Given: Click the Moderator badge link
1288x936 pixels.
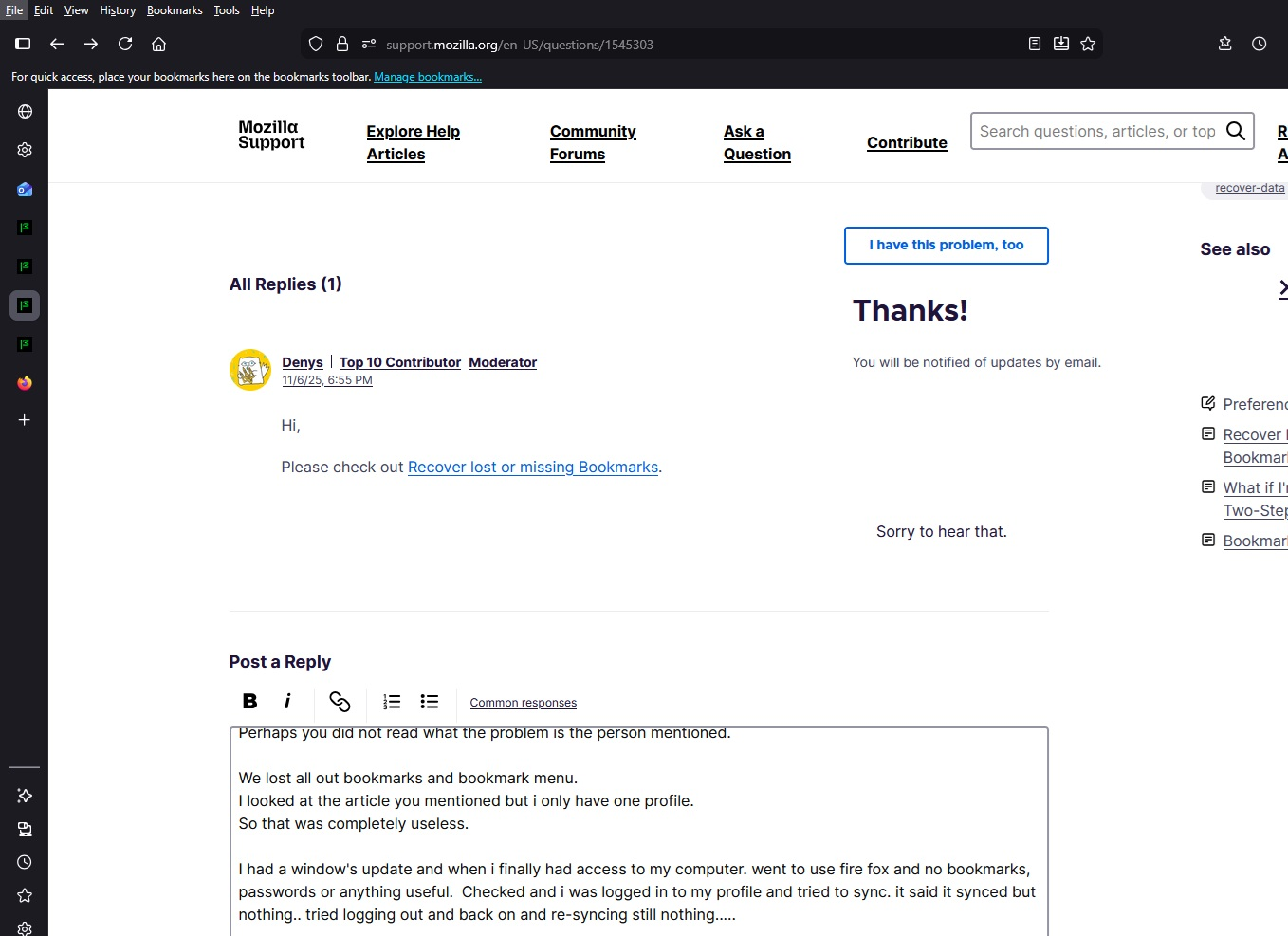Looking at the screenshot, I should [x=503, y=362].
